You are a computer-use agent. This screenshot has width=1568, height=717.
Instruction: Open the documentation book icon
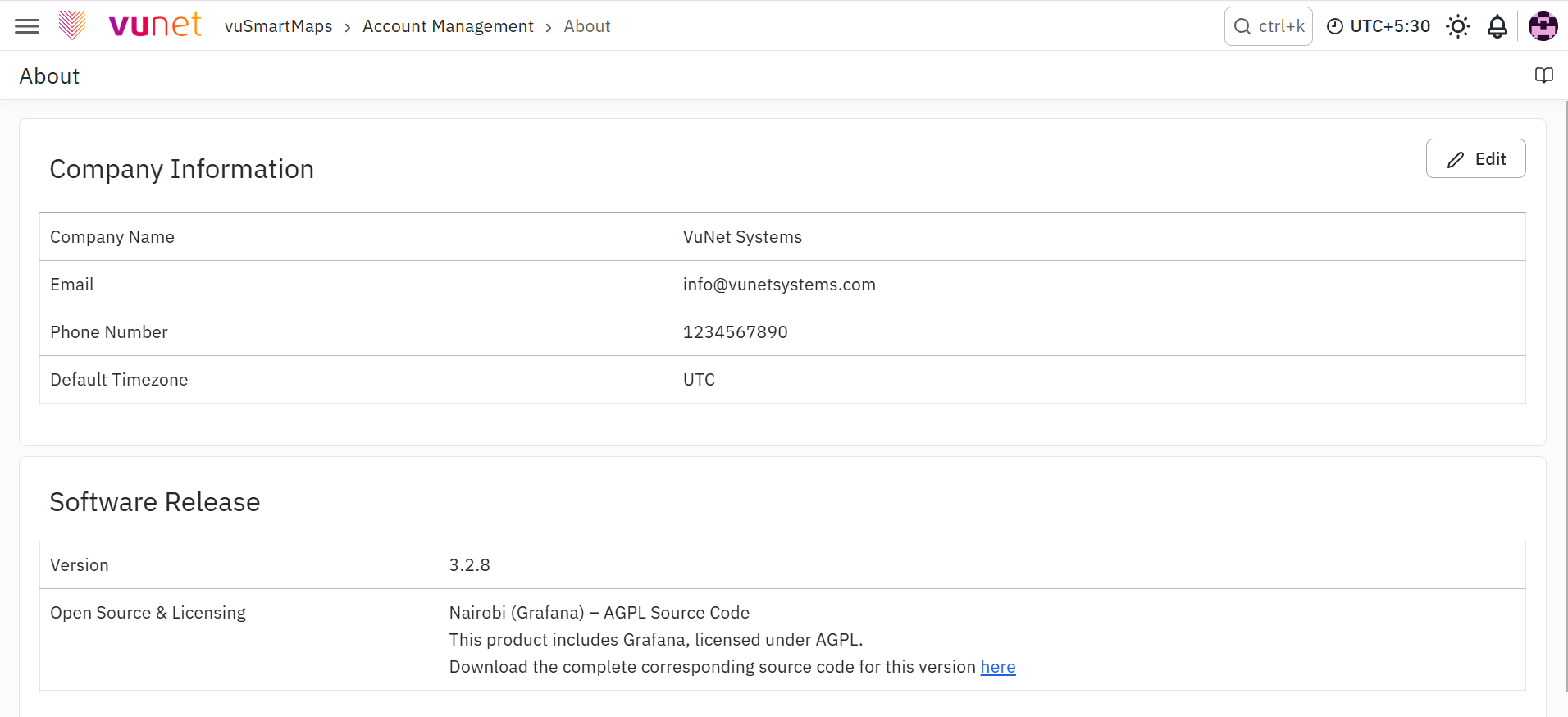pos(1544,75)
